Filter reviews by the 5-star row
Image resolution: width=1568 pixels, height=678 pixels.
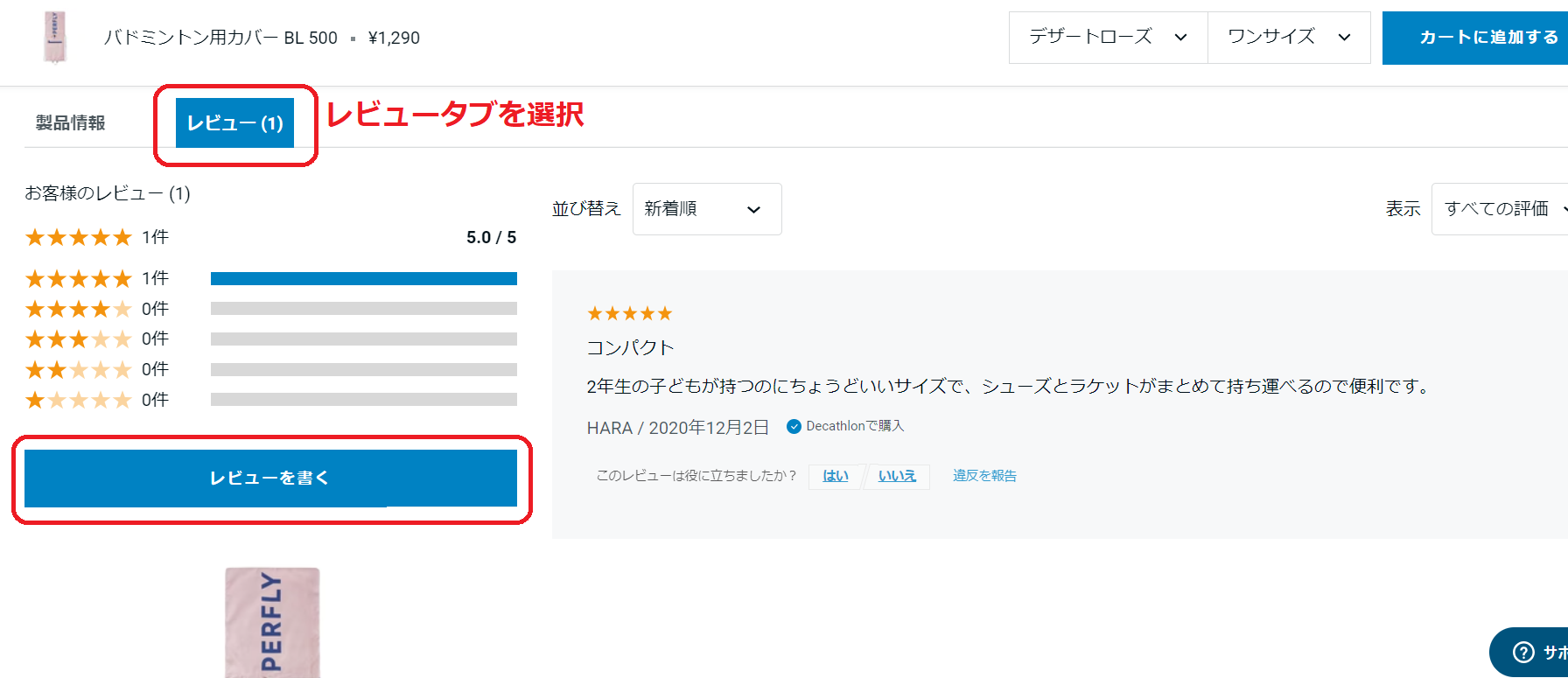(x=270, y=278)
